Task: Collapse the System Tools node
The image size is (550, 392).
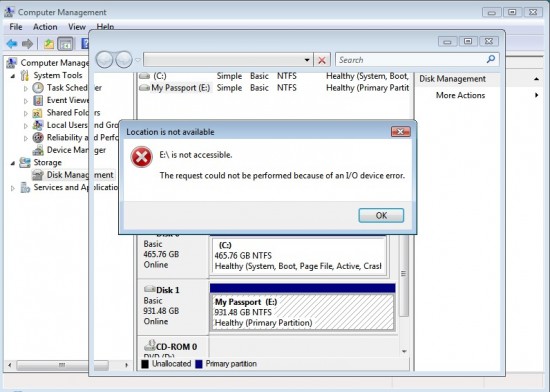Action: point(13,76)
